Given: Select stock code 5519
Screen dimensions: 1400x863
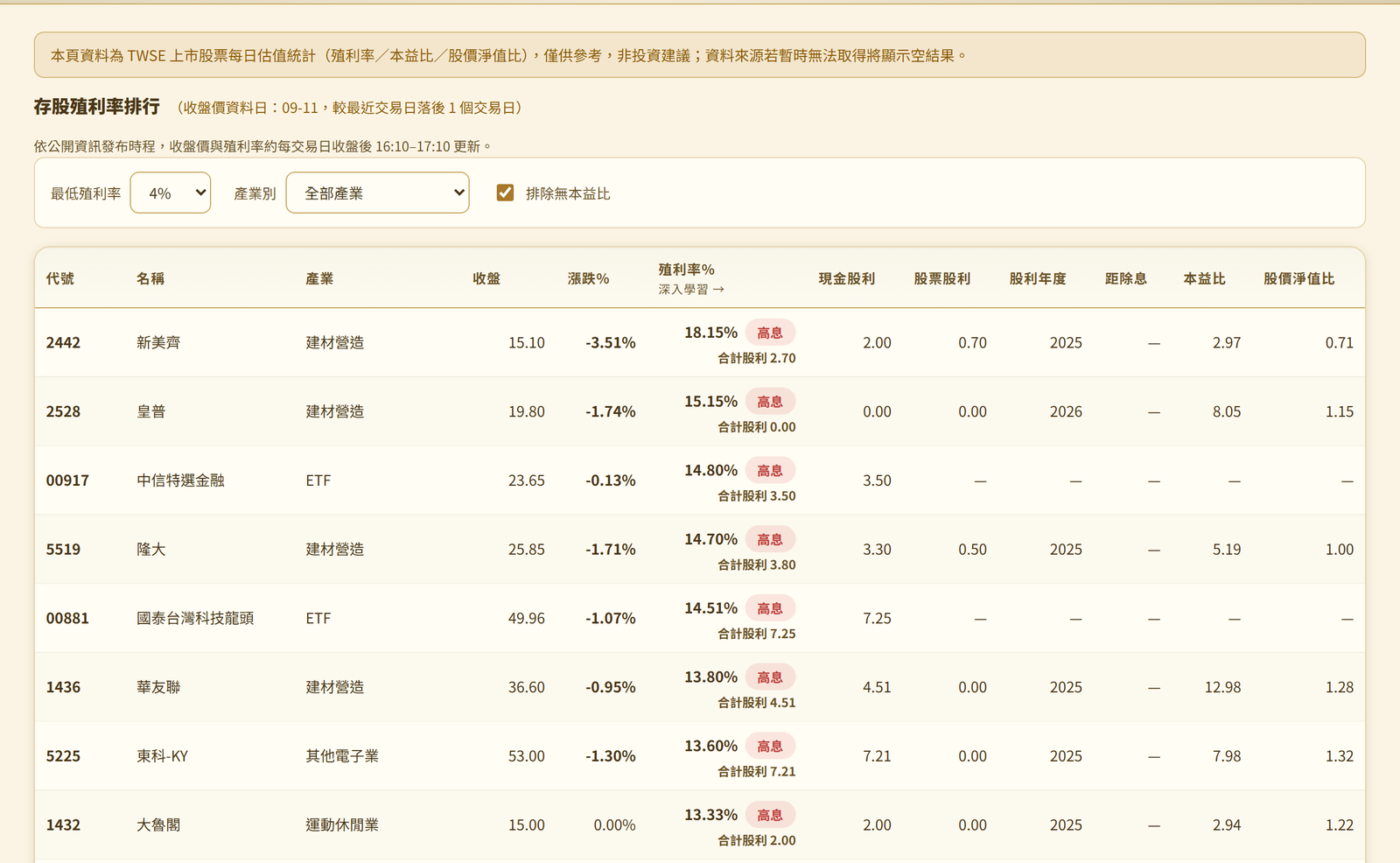Looking at the screenshot, I should pyautogui.click(x=63, y=550).
